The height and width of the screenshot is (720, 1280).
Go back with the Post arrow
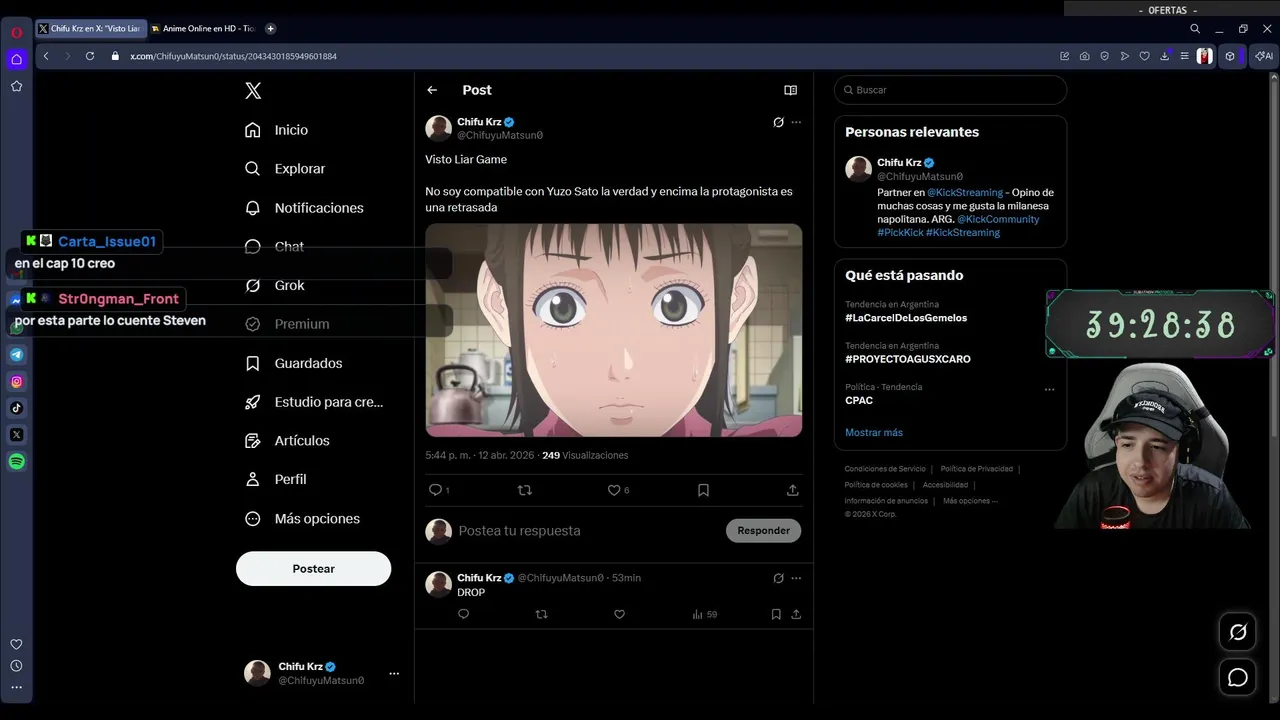click(432, 90)
